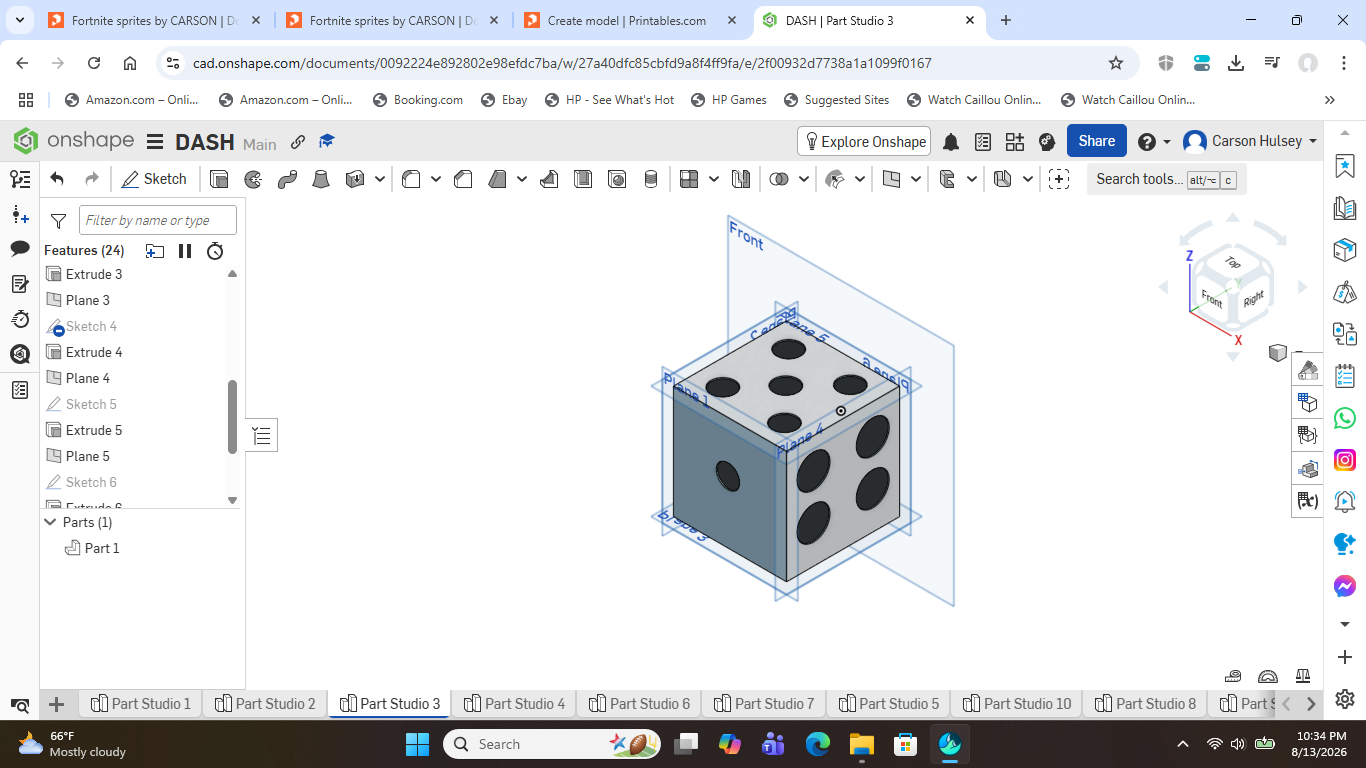
Task: Open the Suggested Sites bookmark
Action: 836,100
